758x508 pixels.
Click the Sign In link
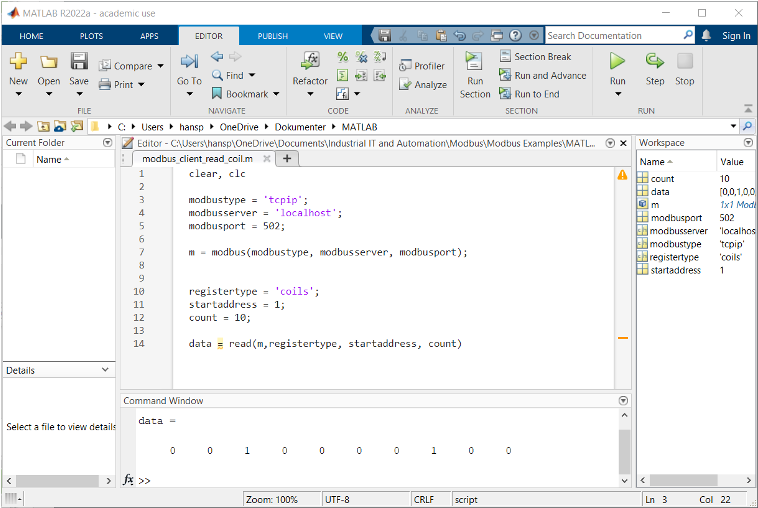pos(736,36)
